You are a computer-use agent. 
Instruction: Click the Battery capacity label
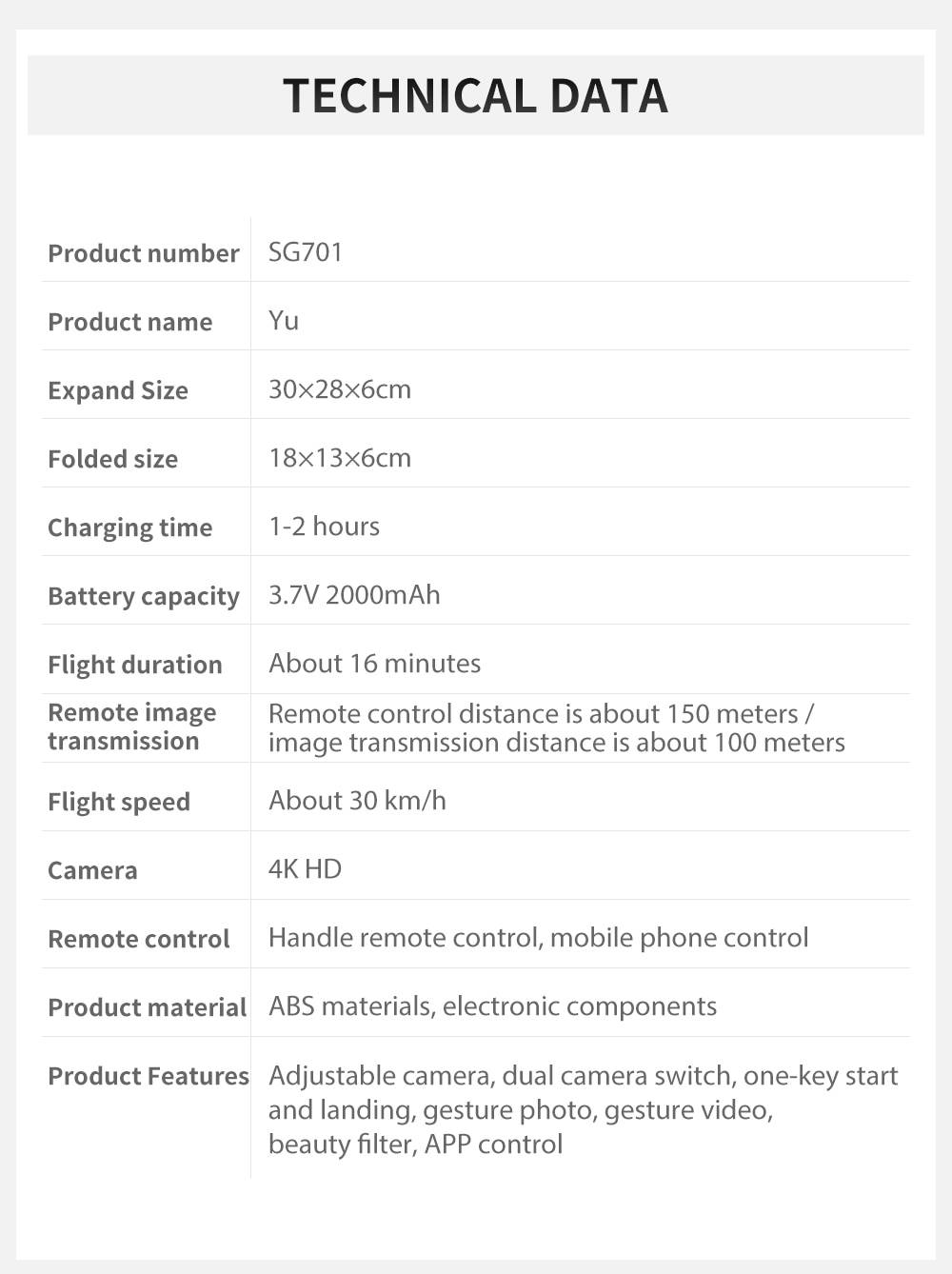pyautogui.click(x=144, y=596)
